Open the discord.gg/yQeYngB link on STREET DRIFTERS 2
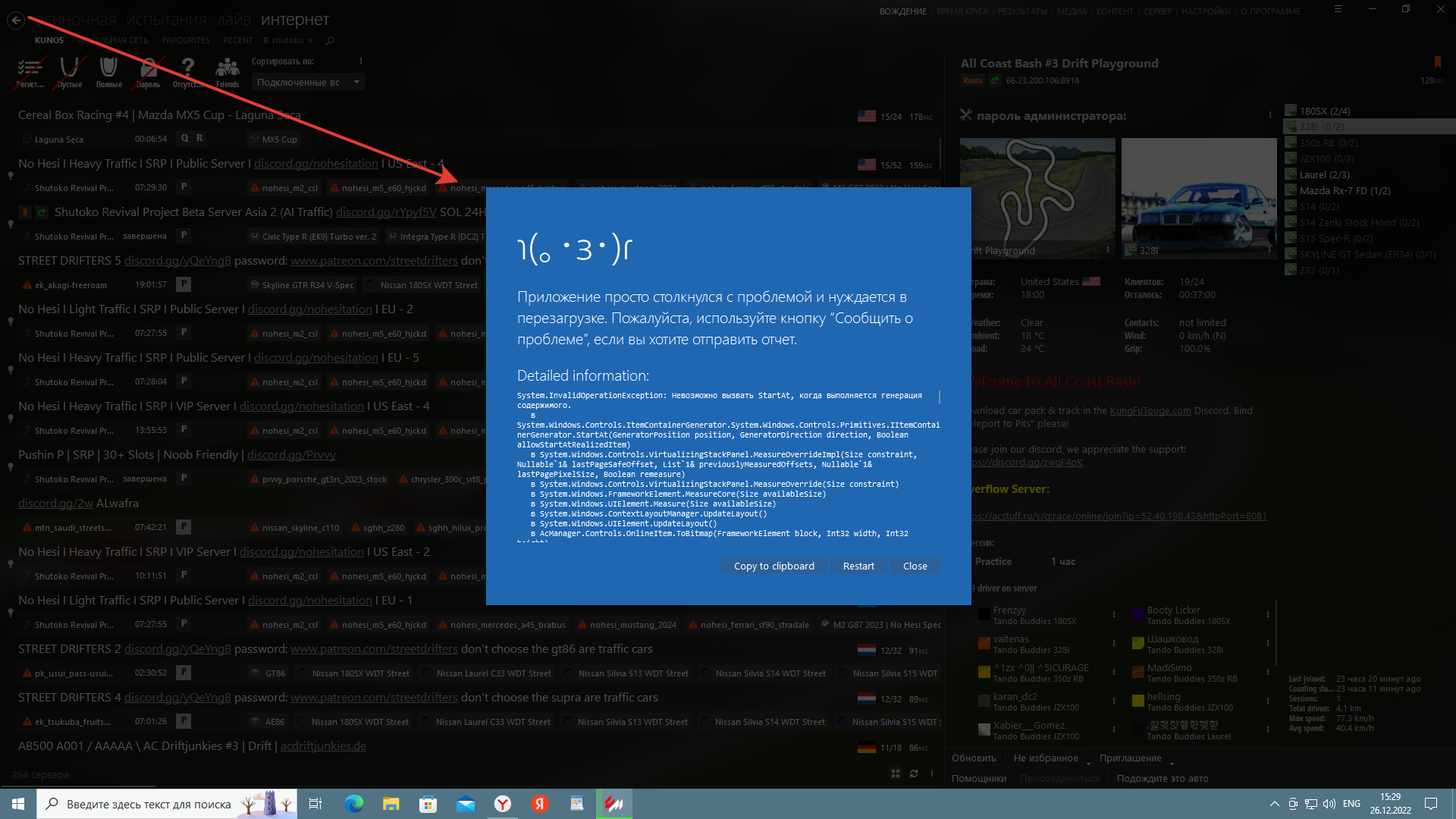This screenshot has height=819, width=1456. pyautogui.click(x=177, y=649)
